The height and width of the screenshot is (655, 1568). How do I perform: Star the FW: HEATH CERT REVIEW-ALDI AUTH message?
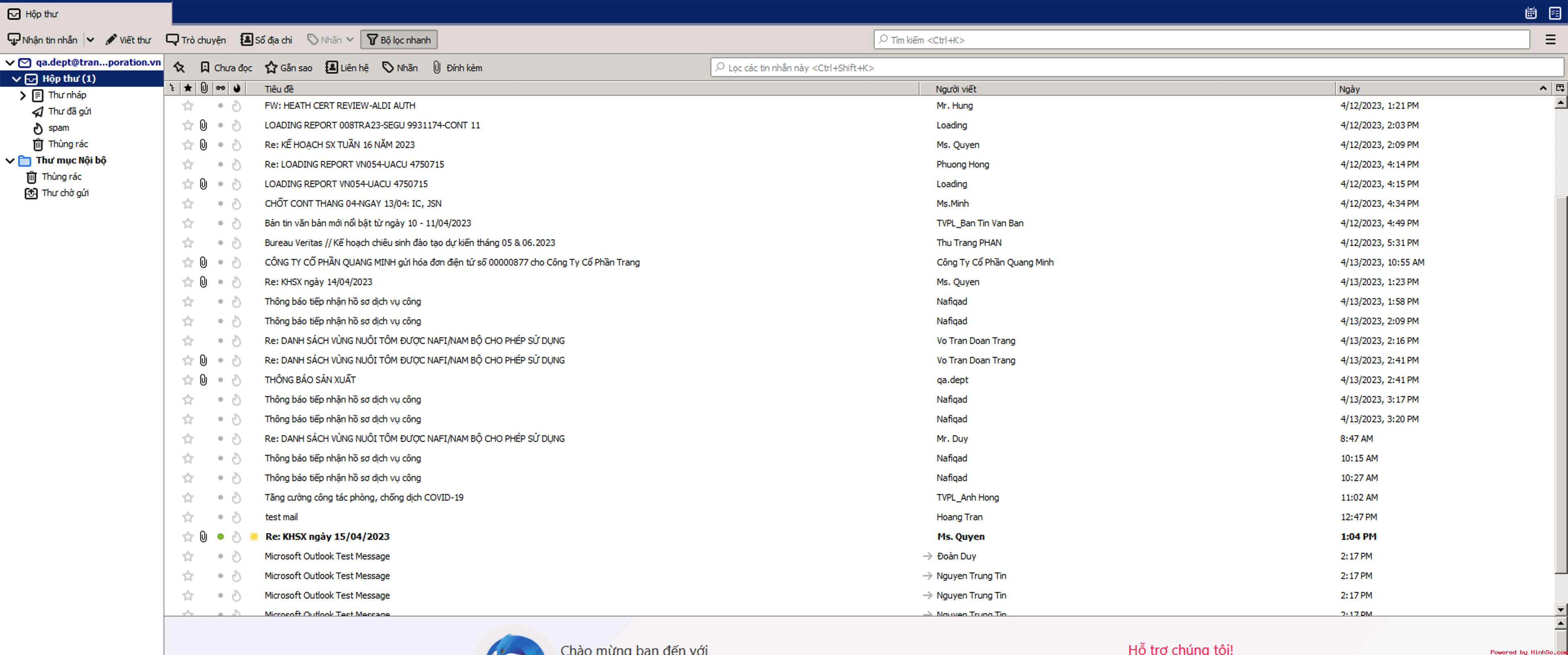coord(187,105)
